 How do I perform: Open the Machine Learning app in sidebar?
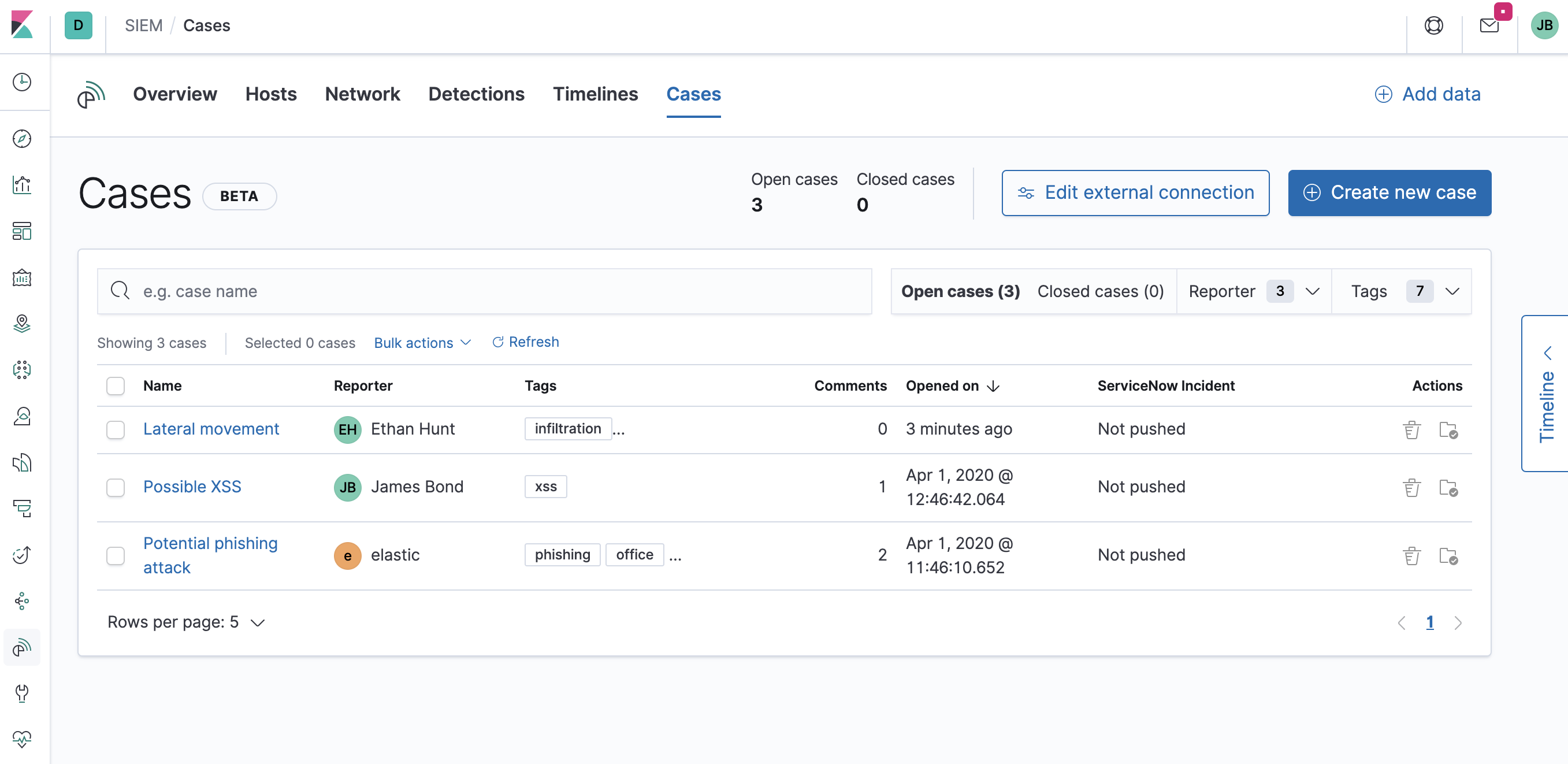point(22,369)
